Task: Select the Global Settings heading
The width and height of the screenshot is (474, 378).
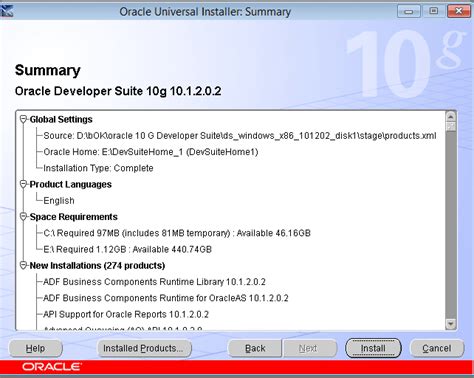Action: tap(61, 119)
